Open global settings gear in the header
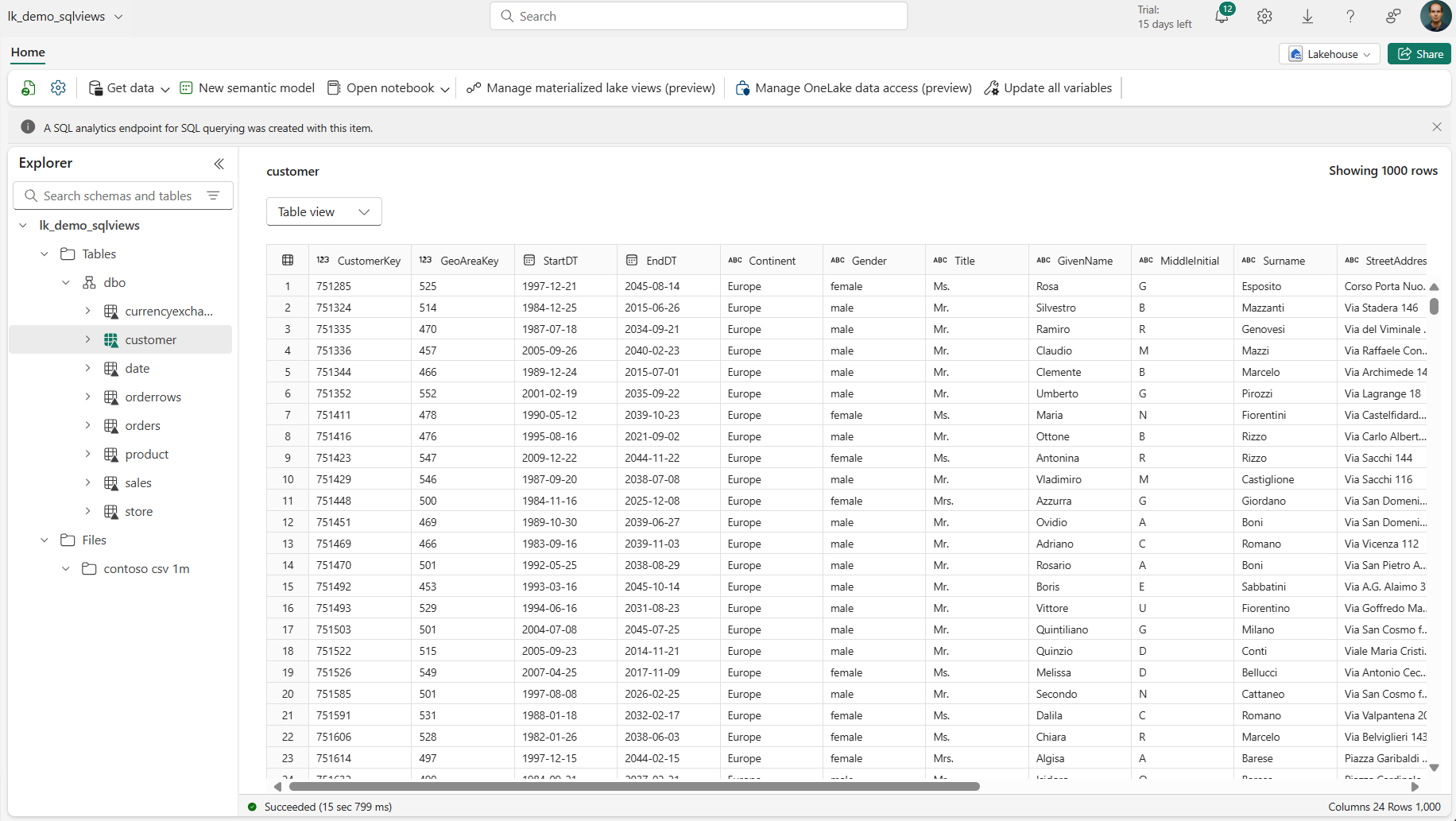This screenshot has height=821, width=1456. 1264,16
